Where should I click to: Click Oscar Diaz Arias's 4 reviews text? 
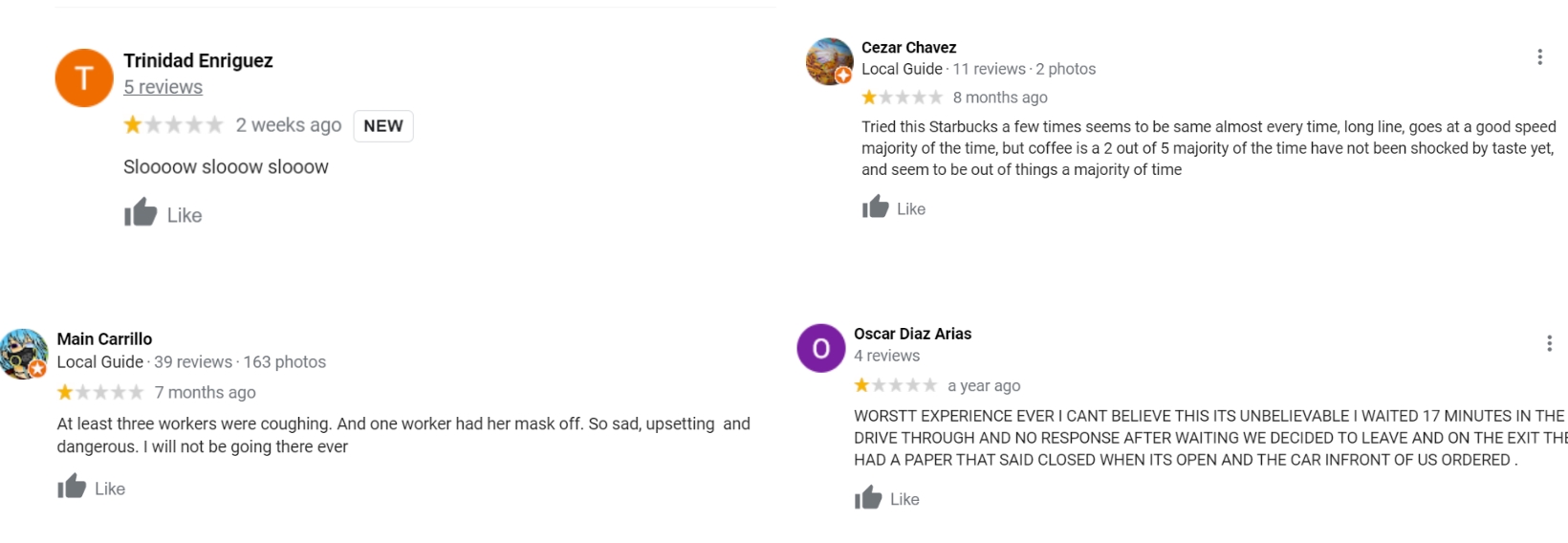(886, 356)
